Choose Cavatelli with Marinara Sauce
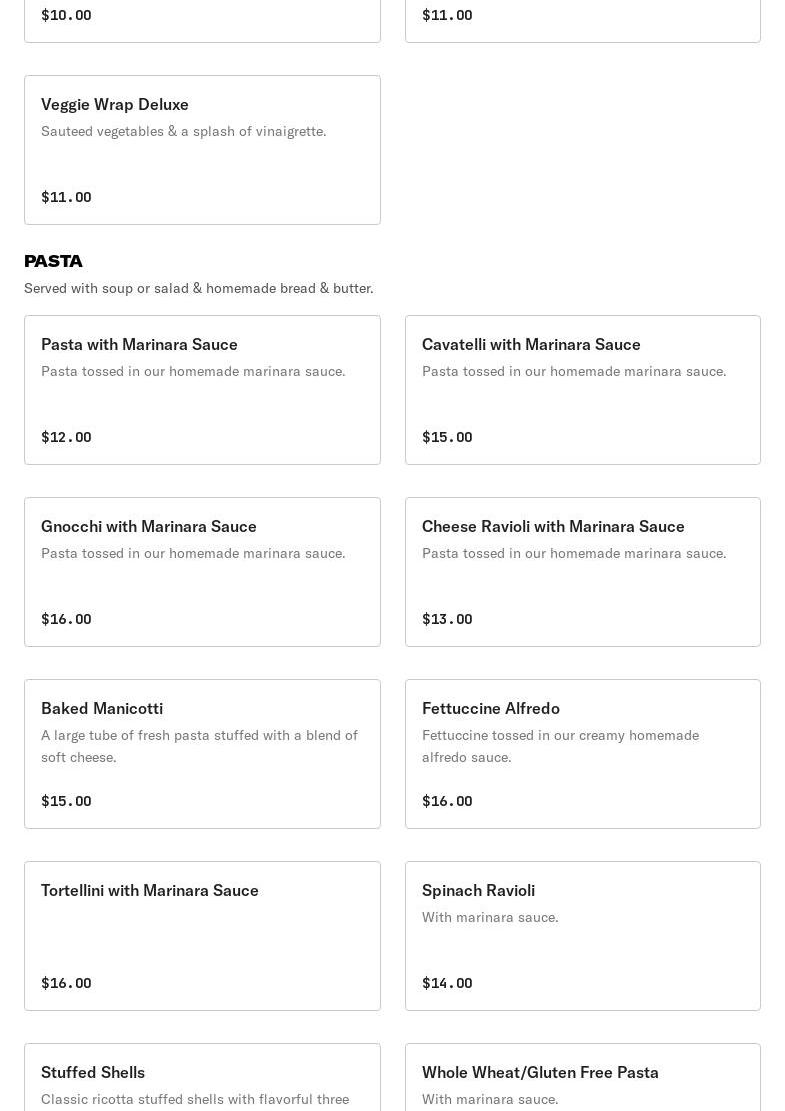Image resolution: width=785 pixels, height=1111 pixels. coord(582,389)
